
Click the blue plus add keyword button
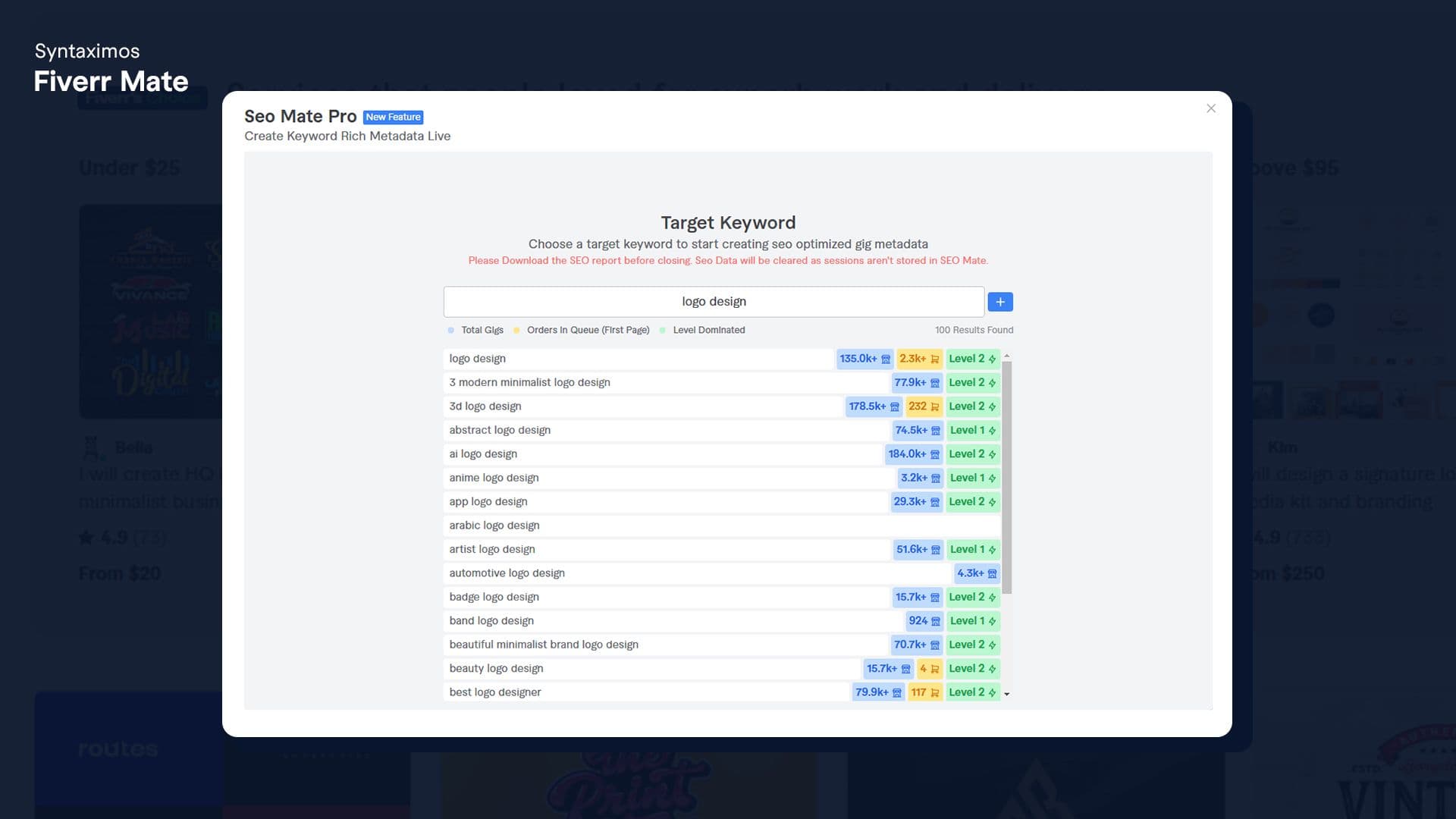[1000, 302]
